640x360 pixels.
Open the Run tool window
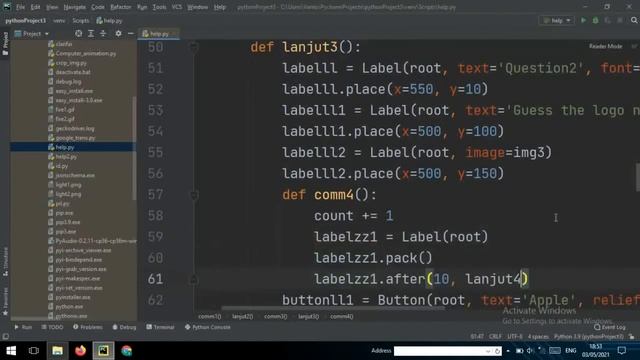(23, 327)
